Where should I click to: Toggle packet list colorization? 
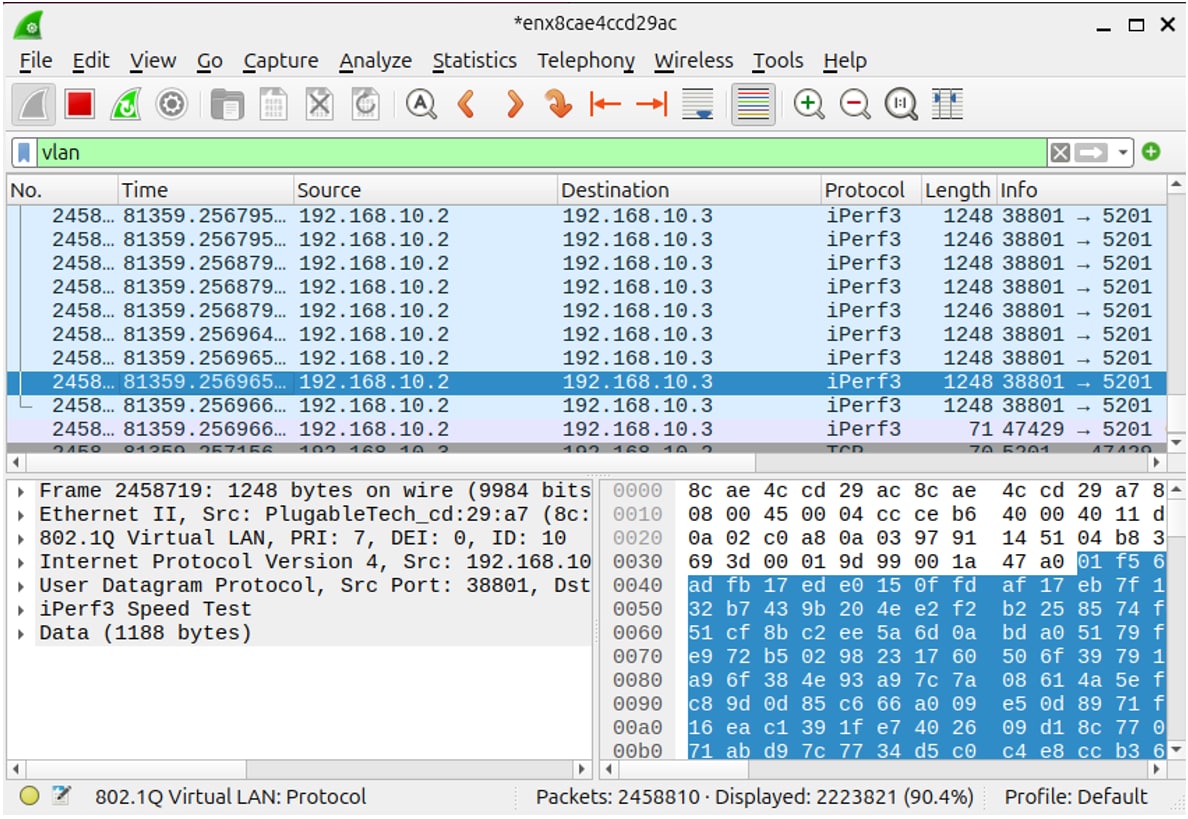(x=752, y=104)
